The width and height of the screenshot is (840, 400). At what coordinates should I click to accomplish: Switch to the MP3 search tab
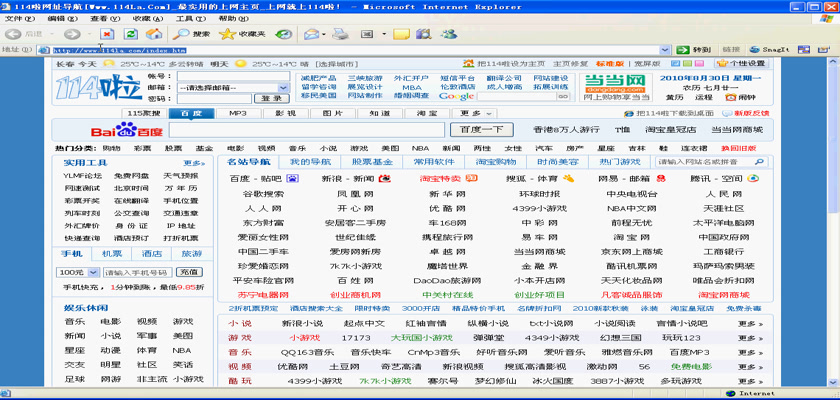[x=238, y=114]
